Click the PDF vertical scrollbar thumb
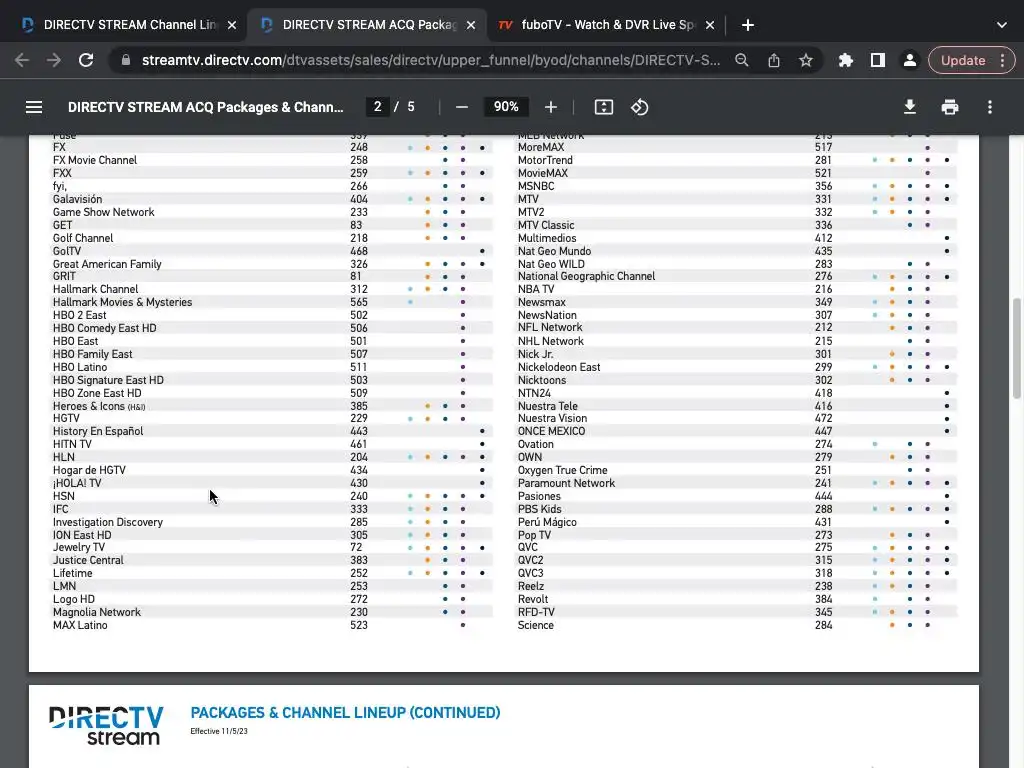 (x=1017, y=349)
